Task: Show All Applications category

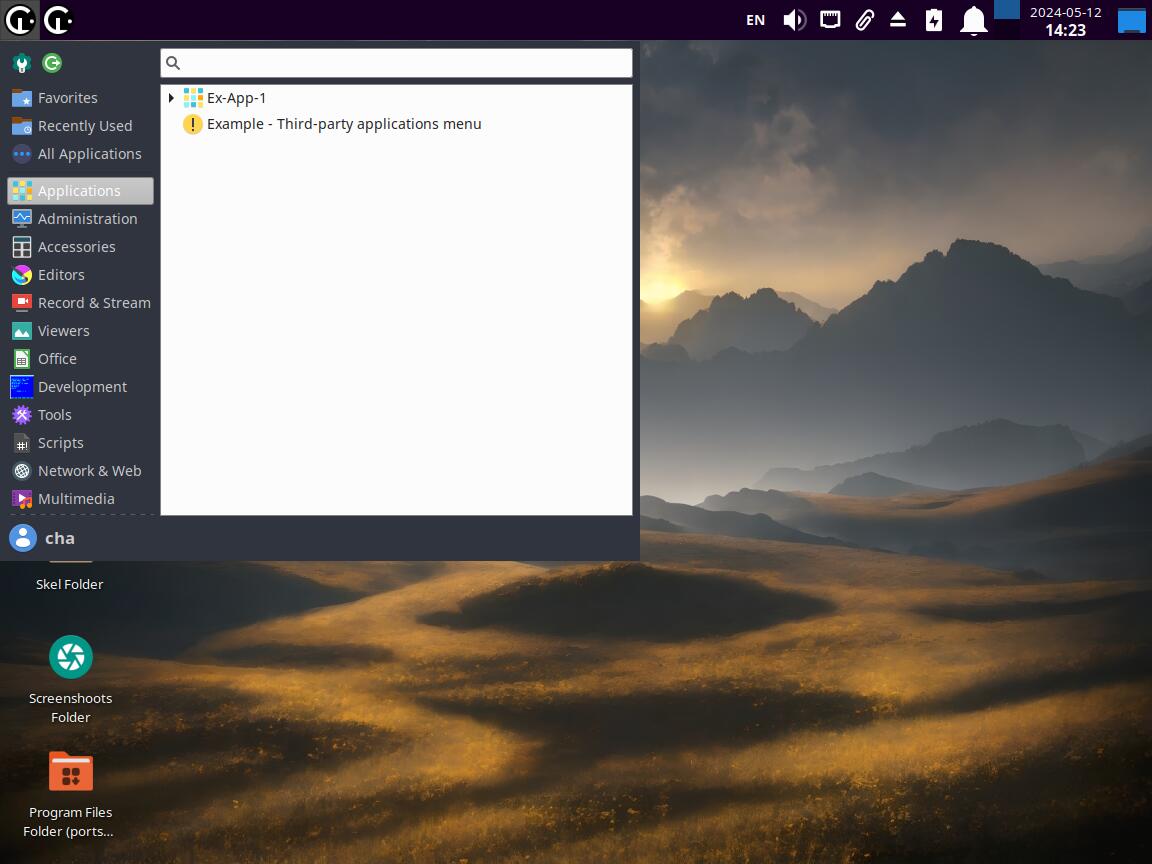Action: (x=80, y=154)
